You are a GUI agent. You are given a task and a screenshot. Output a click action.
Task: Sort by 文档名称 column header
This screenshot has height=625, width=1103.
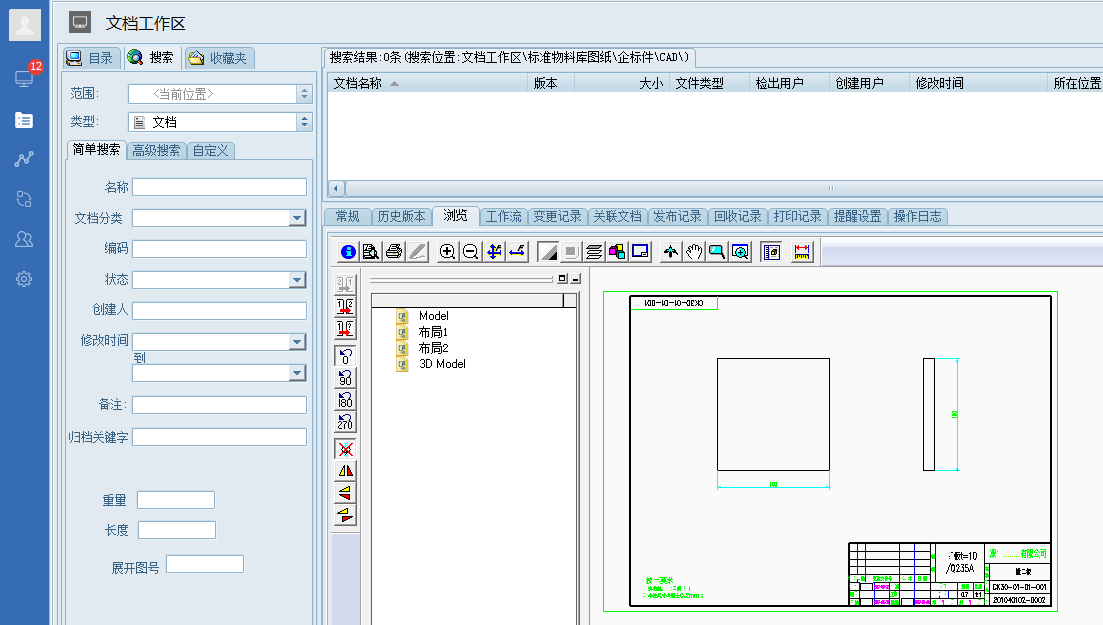(427, 83)
